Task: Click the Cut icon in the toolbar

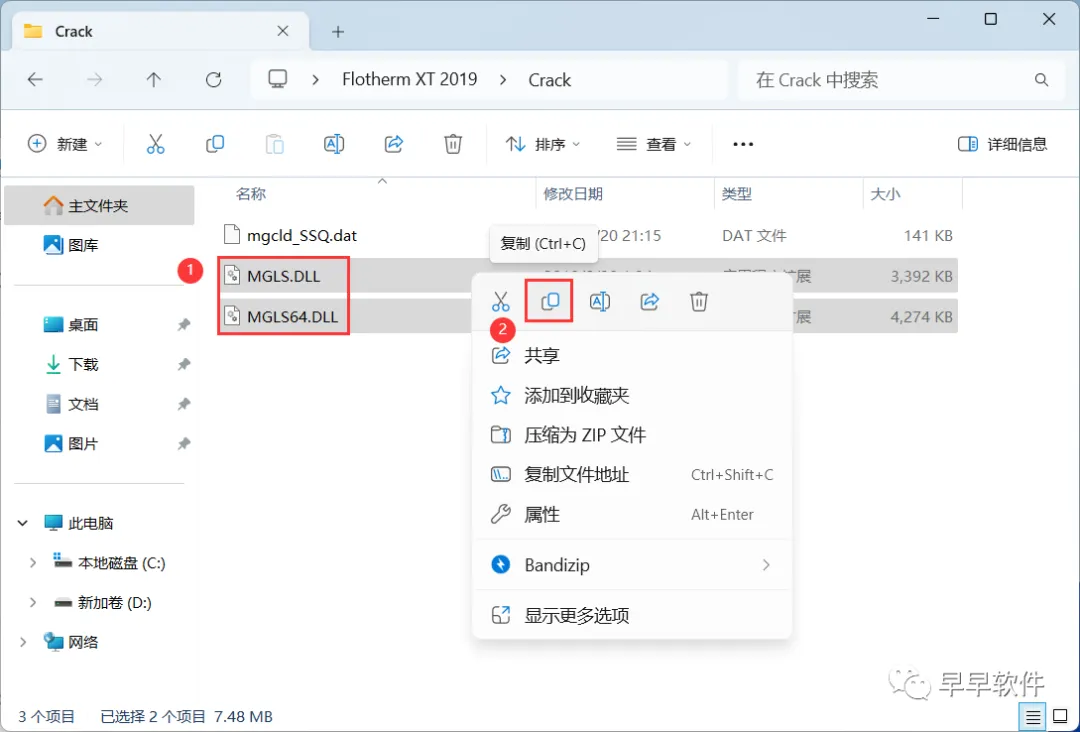Action: tap(156, 144)
